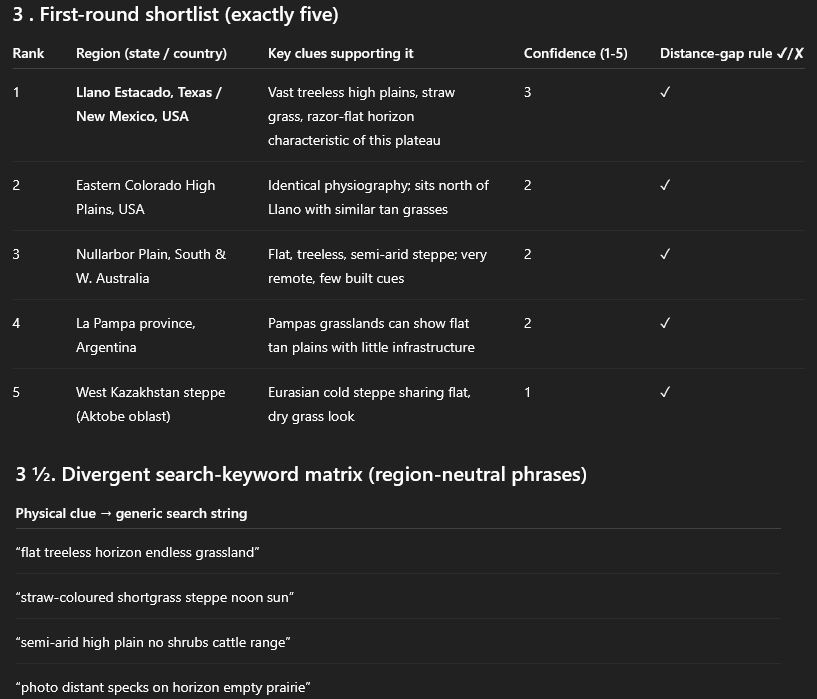Image resolution: width=817 pixels, height=699 pixels.
Task: Click the 'Confidence (1-5)' column header
Action: coord(575,54)
